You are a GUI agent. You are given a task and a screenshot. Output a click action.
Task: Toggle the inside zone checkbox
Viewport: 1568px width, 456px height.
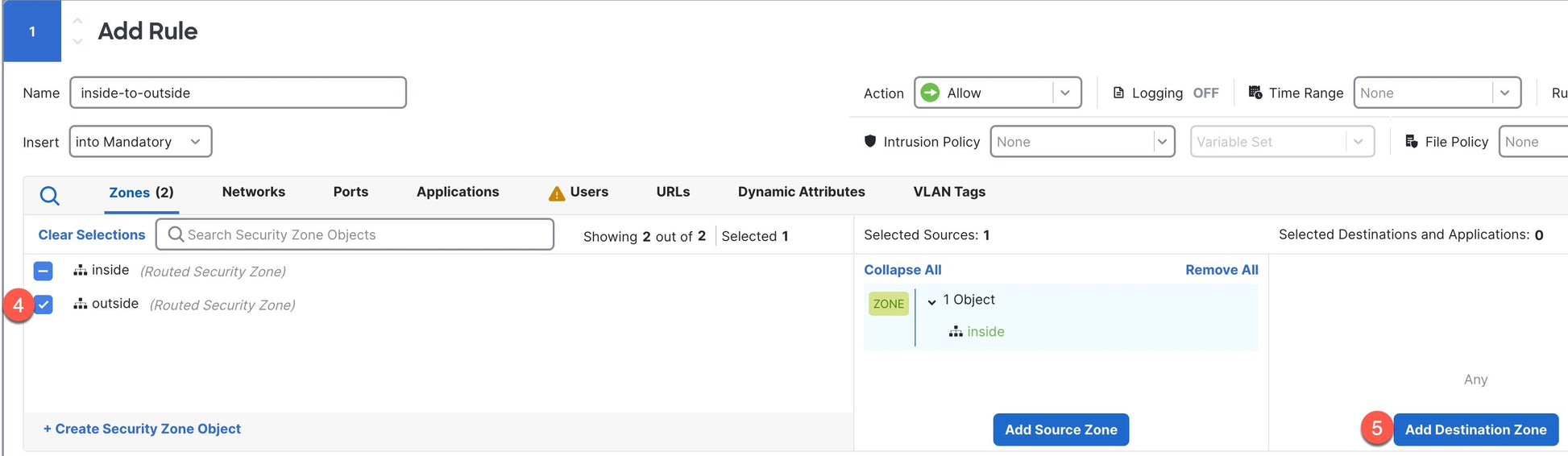click(44, 271)
